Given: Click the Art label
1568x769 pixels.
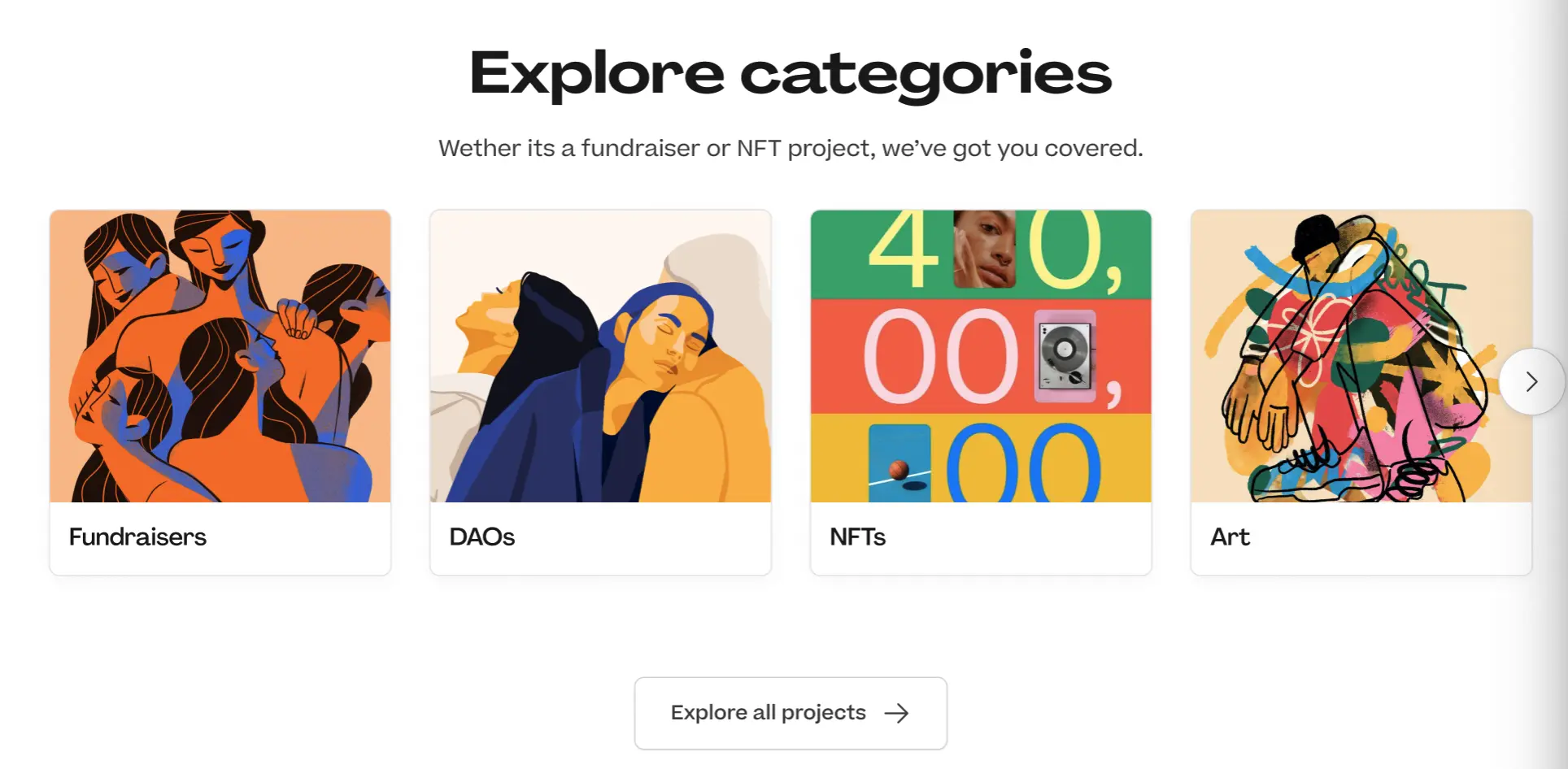Looking at the screenshot, I should coord(1230,537).
